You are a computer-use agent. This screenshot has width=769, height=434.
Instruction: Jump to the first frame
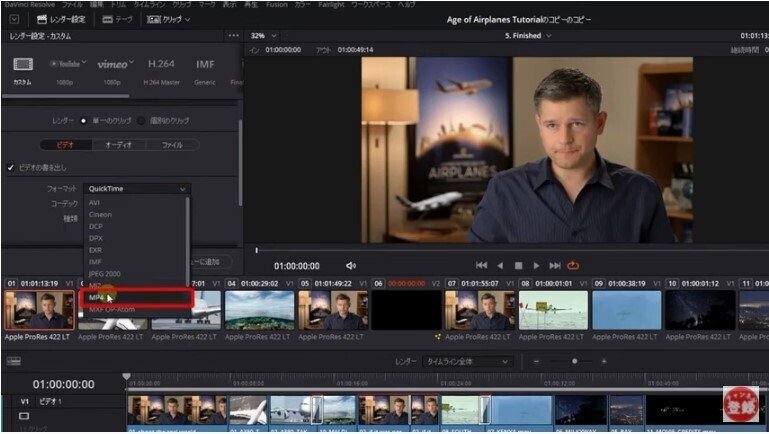coord(481,265)
